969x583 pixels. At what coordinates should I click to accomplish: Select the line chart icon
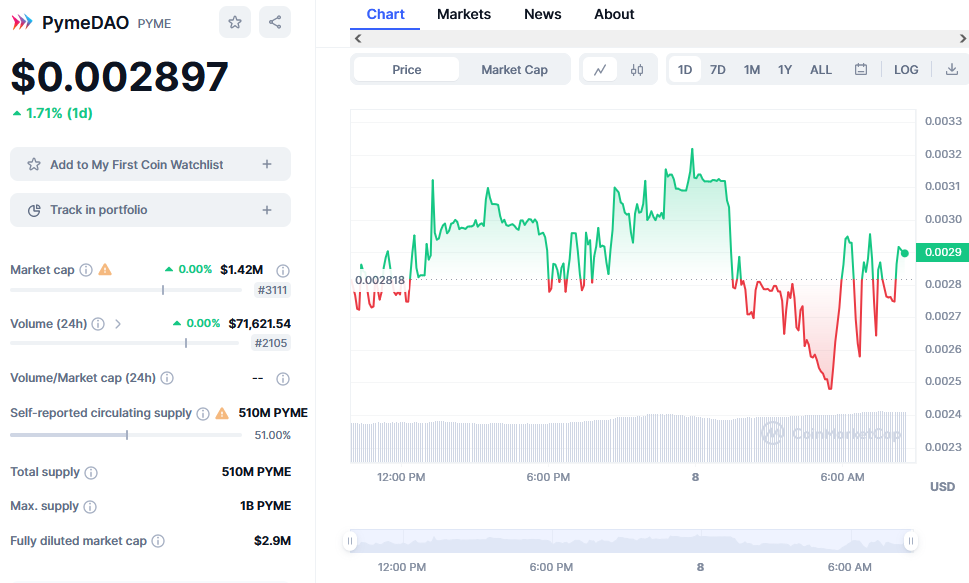coord(600,70)
